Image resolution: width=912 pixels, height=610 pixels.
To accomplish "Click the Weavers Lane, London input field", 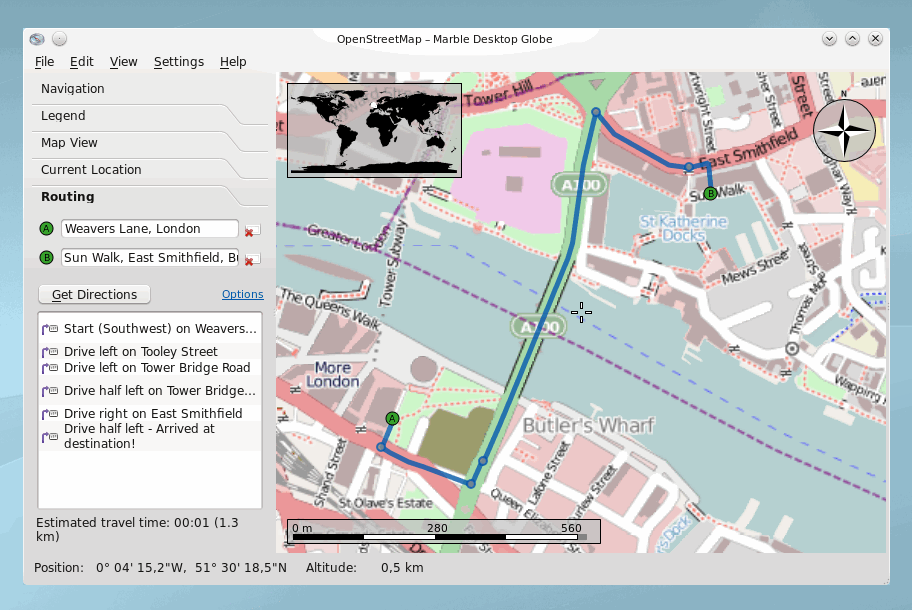I will [150, 229].
